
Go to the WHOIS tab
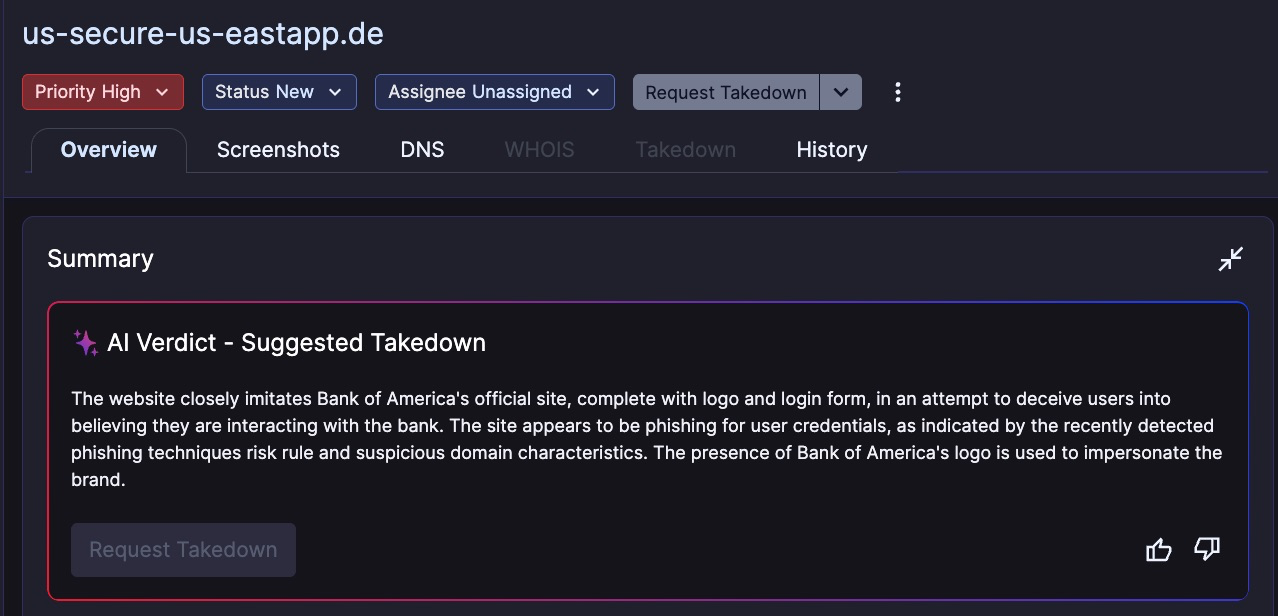pos(539,150)
